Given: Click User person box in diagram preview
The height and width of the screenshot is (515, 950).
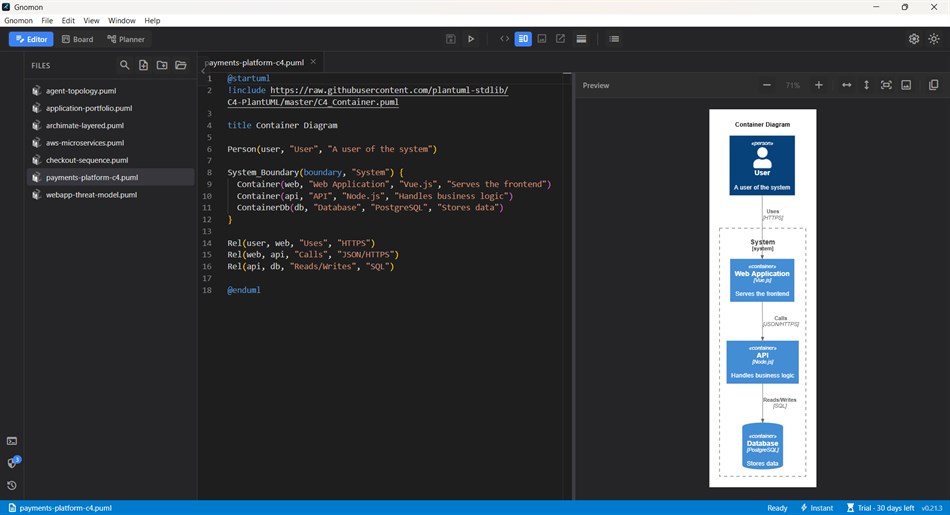Looking at the screenshot, I should click(x=762, y=165).
